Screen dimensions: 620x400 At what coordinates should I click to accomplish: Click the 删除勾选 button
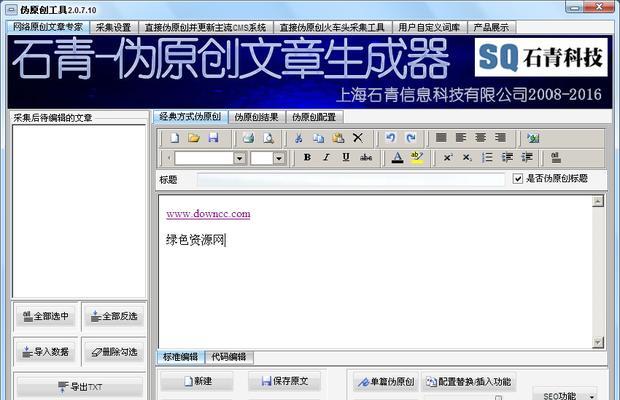(x=114, y=351)
